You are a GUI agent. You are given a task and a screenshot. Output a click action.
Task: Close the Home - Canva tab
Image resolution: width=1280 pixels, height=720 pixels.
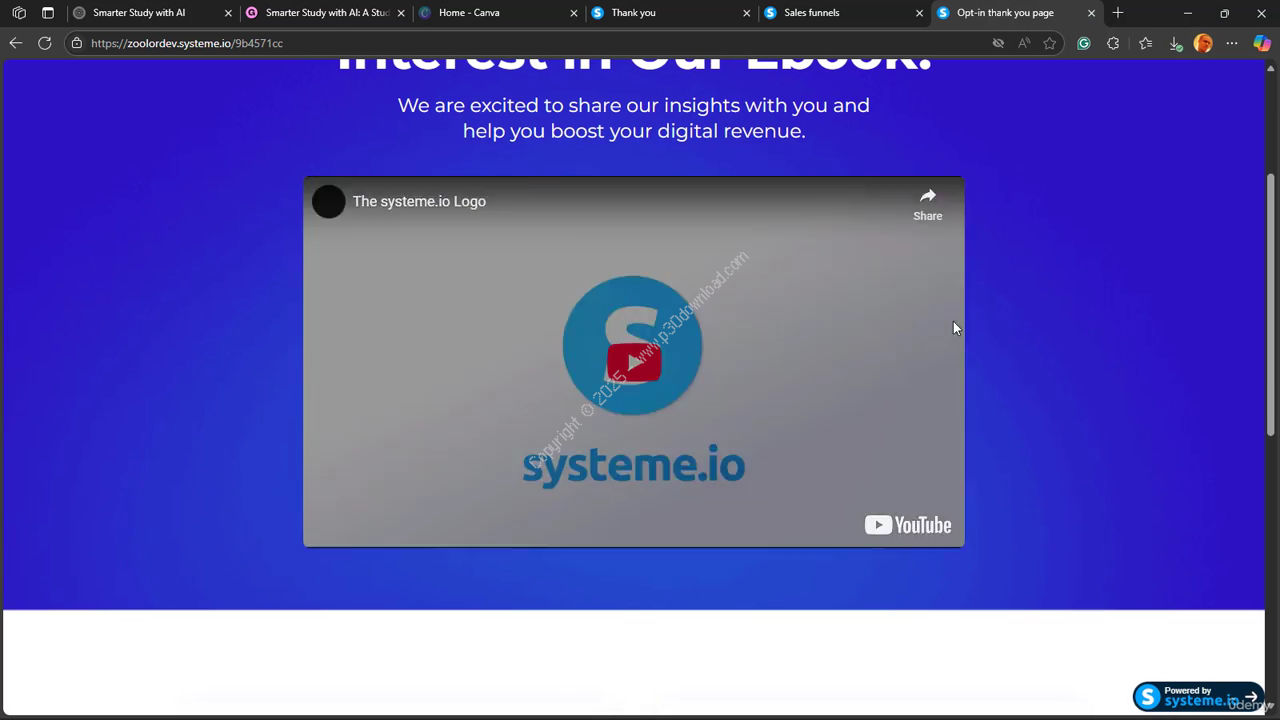tap(574, 13)
